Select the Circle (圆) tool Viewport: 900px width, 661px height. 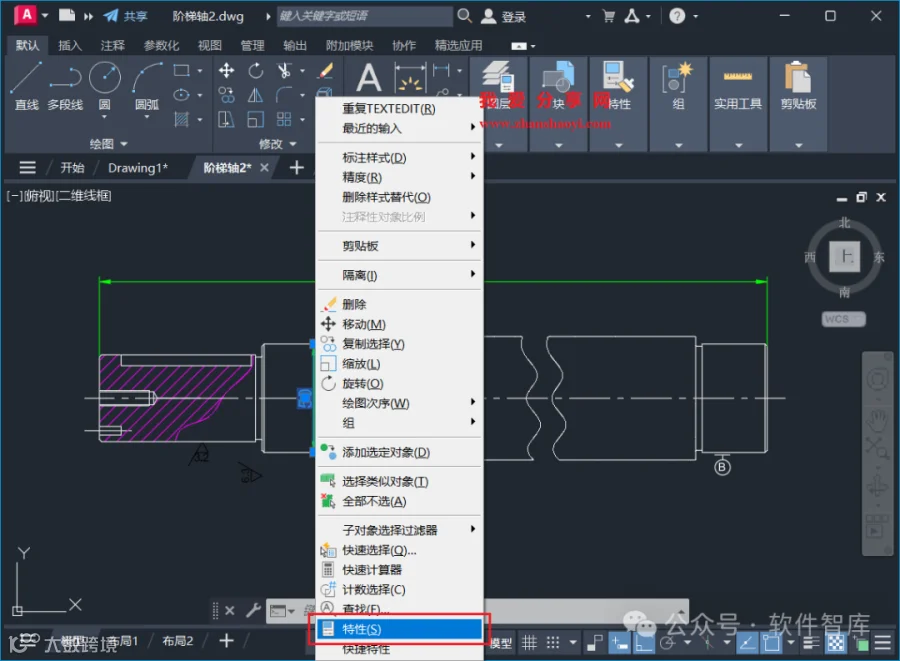(x=104, y=86)
